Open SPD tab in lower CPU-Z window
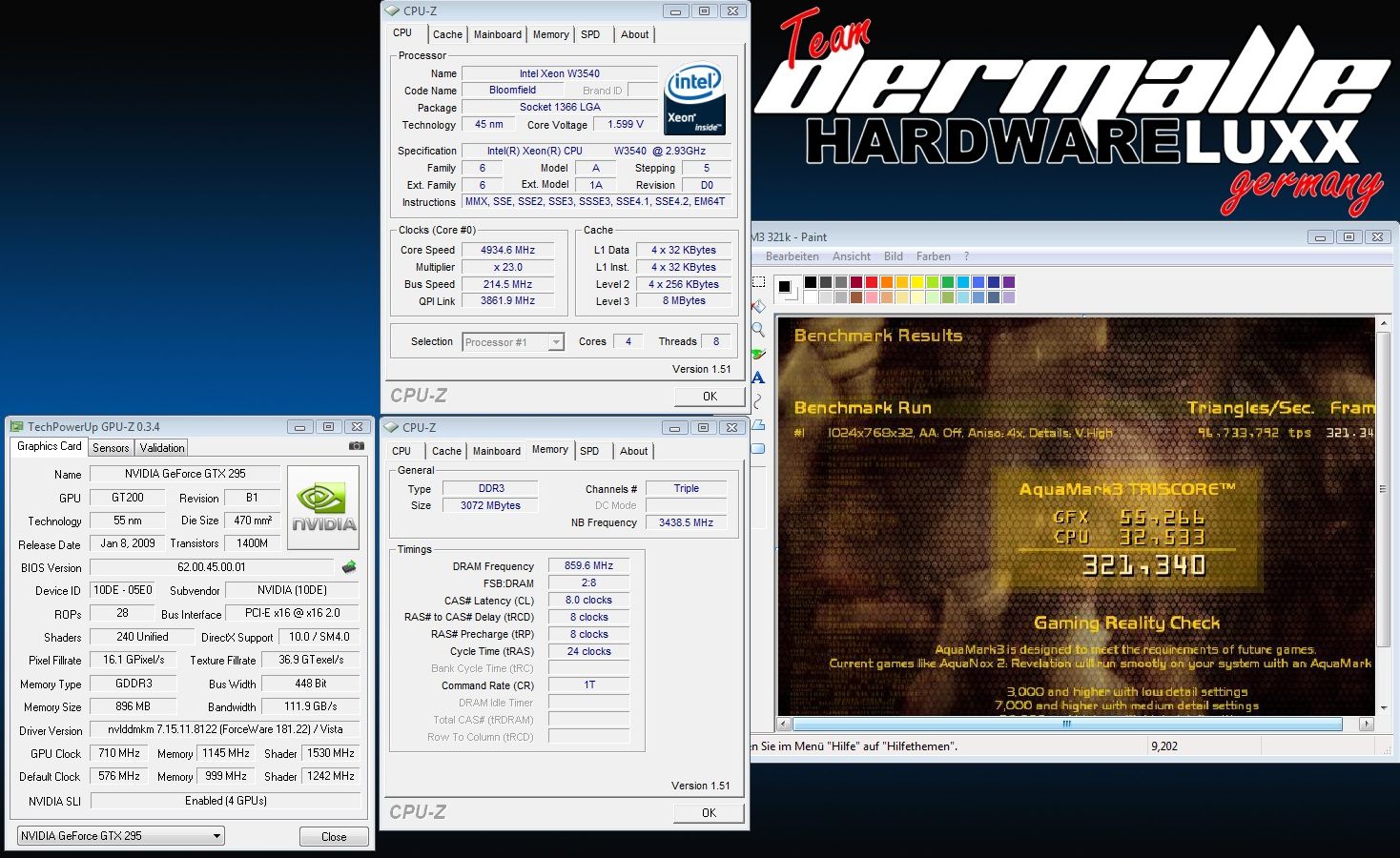The image size is (1400, 858). (589, 451)
